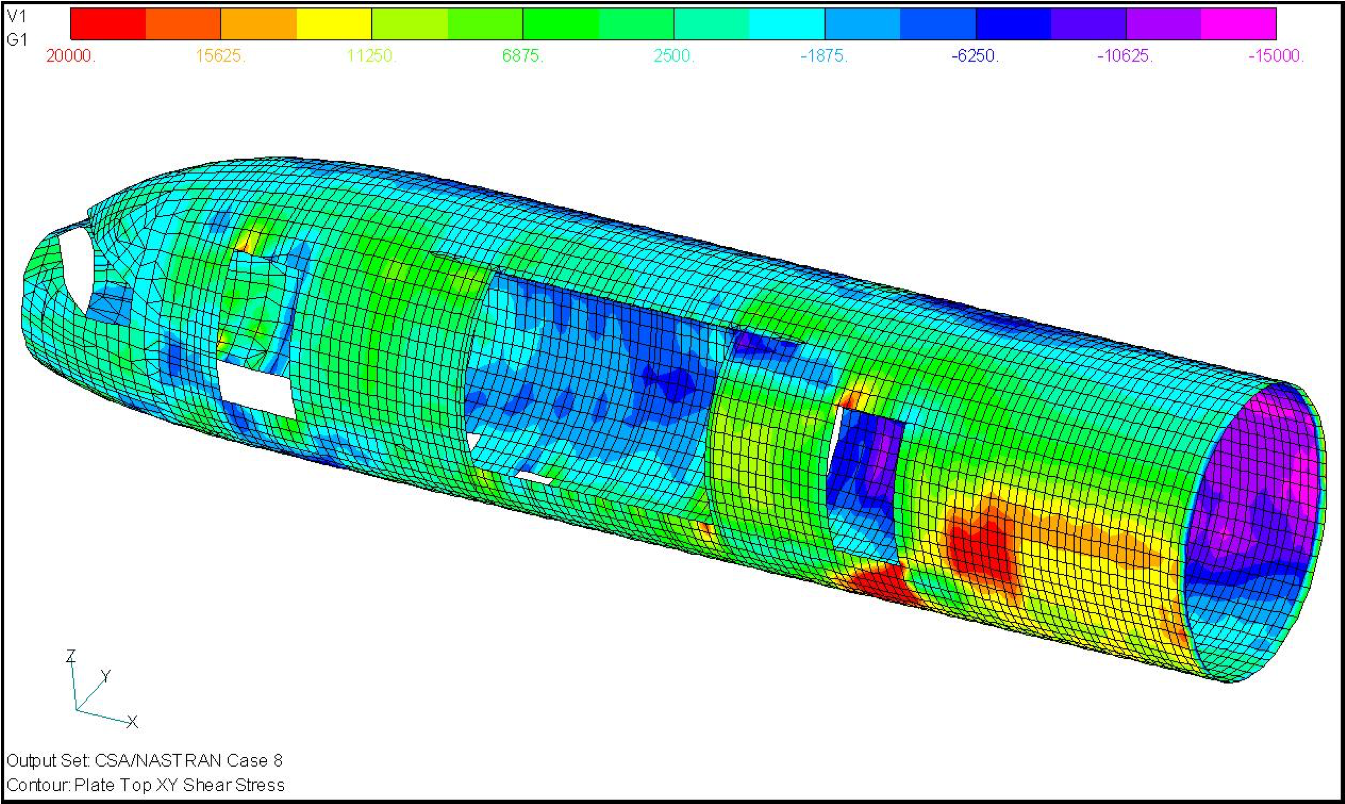The image size is (1345, 804).
Task: Click the orange legend color segment
Action: [x=258, y=23]
